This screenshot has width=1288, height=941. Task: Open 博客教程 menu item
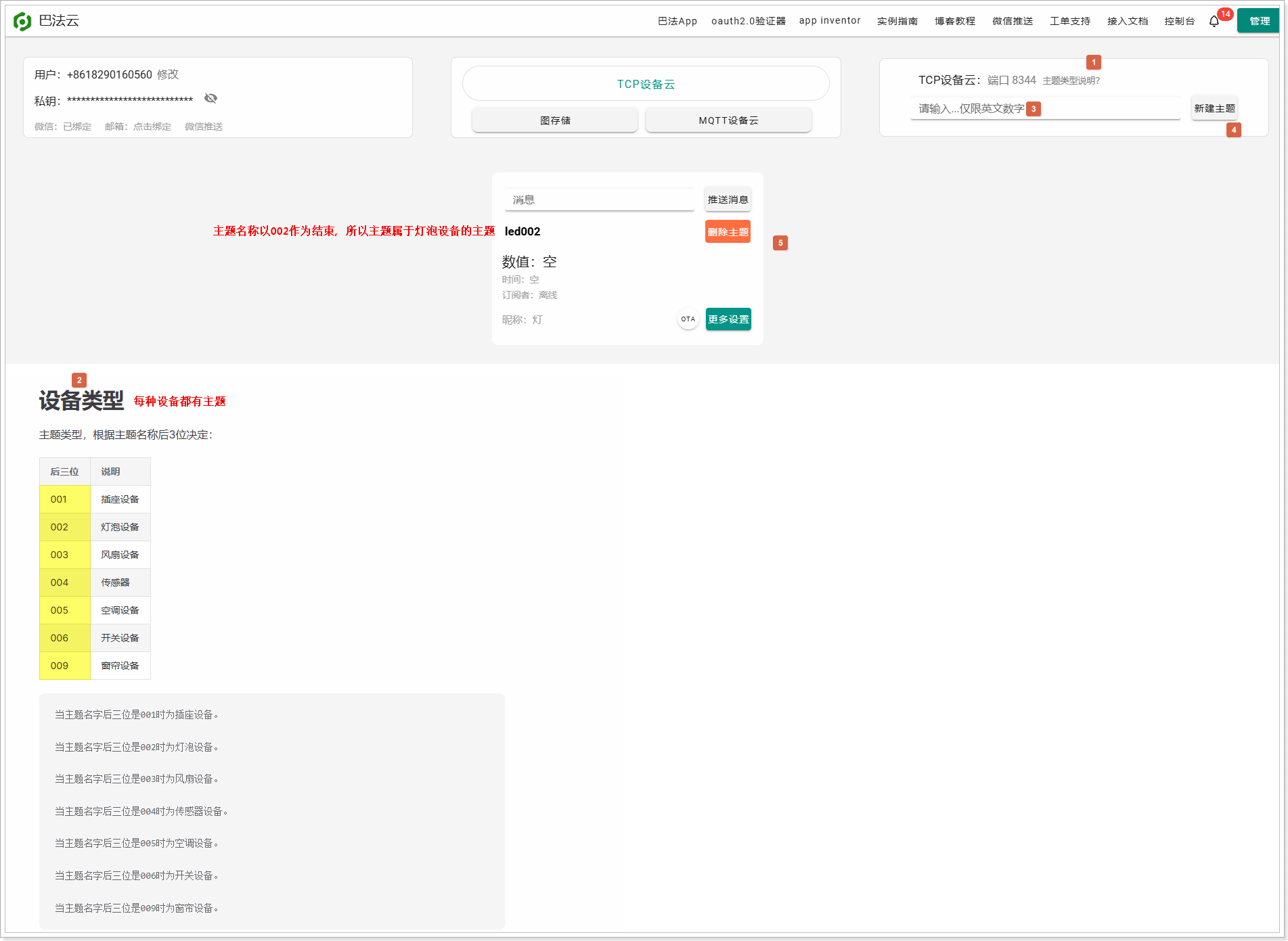pos(955,21)
